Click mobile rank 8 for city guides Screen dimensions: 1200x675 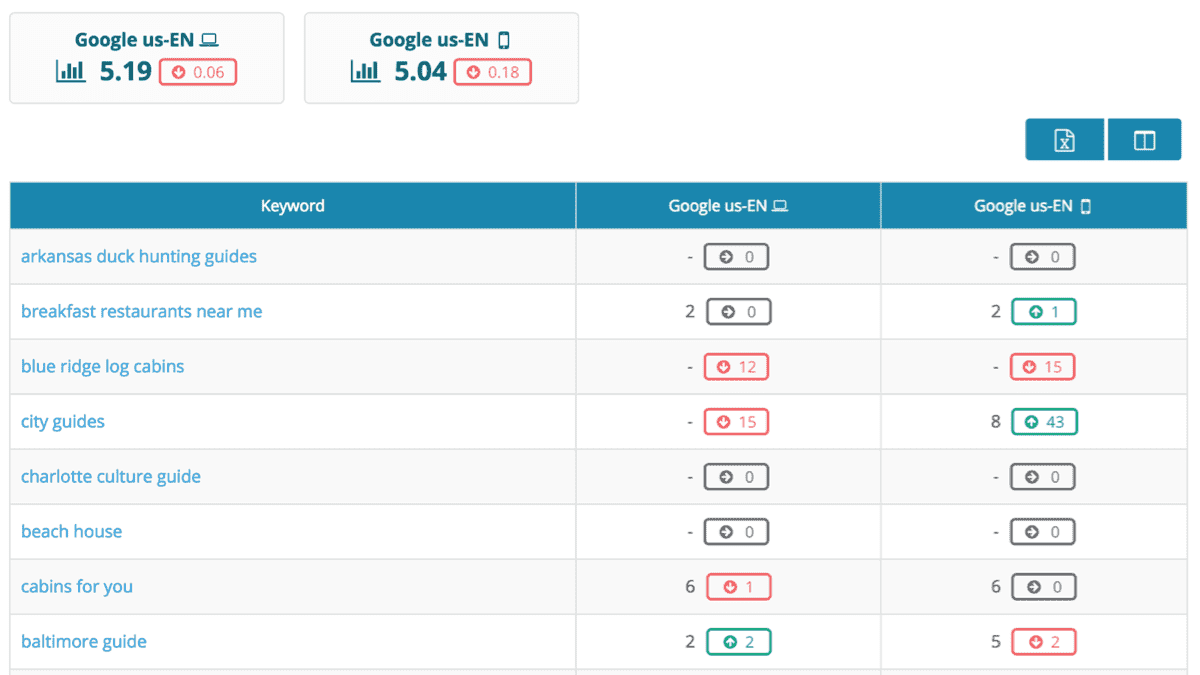point(996,422)
